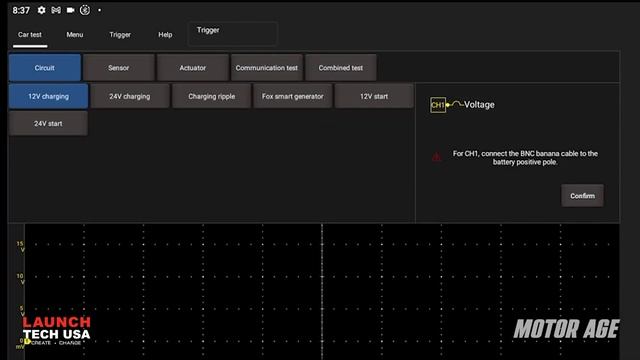Choose the Charging ripple test
Screen dimensions: 640x360
211,96
